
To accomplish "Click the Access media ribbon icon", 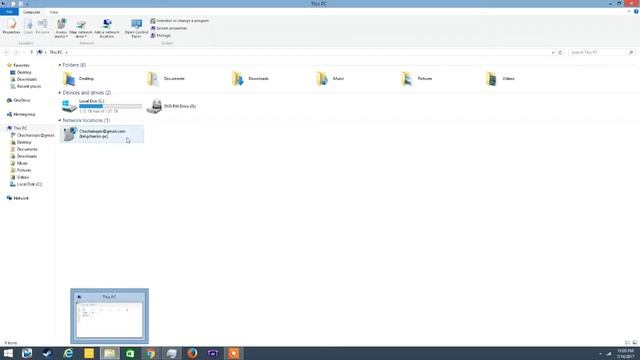I will click(x=61, y=28).
